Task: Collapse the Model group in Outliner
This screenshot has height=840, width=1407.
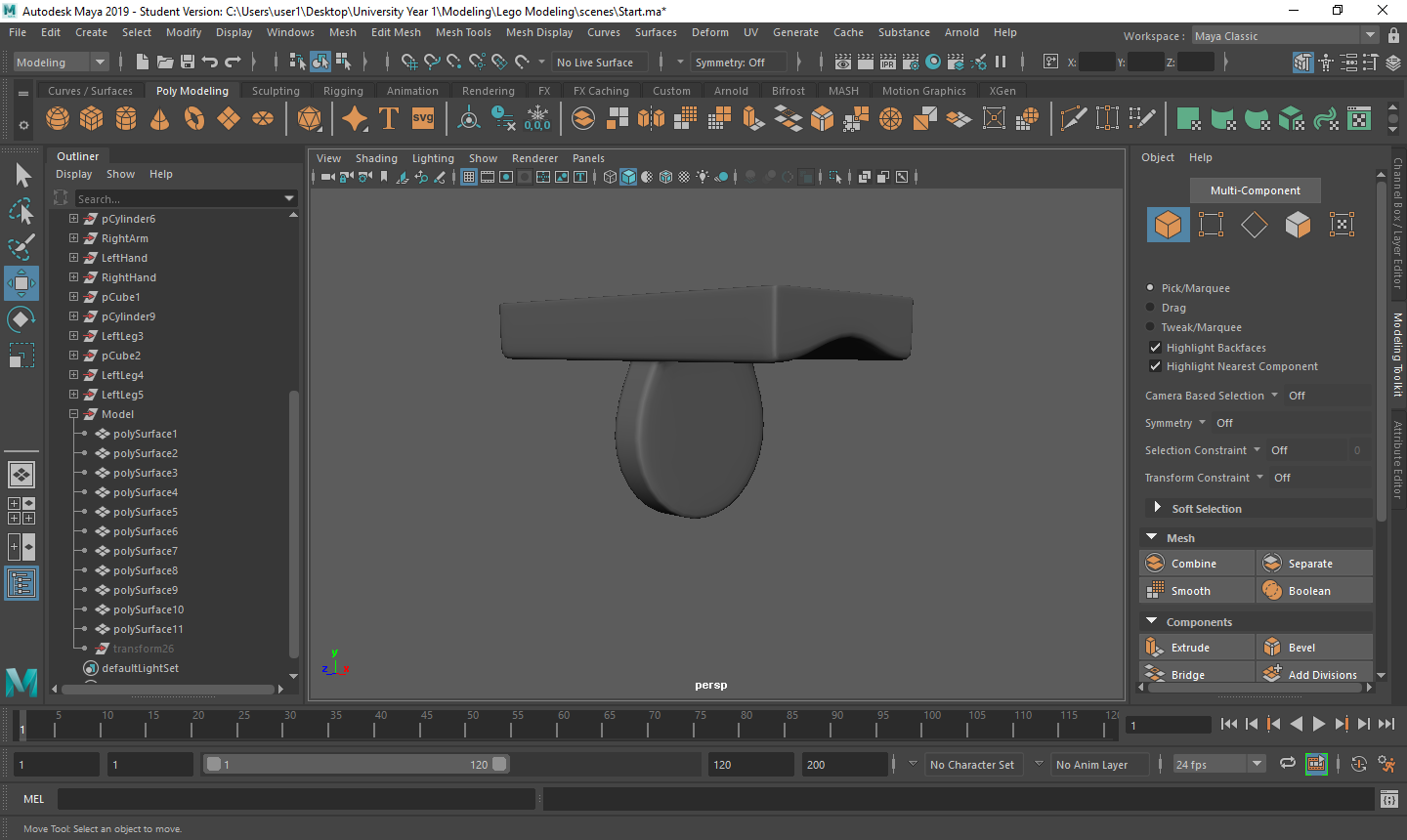Action: (x=73, y=414)
